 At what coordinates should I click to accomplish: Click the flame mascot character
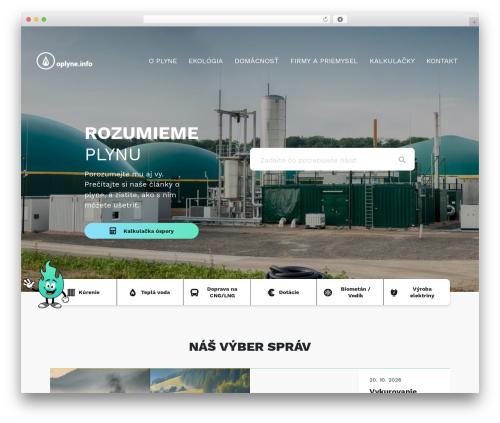[49, 285]
